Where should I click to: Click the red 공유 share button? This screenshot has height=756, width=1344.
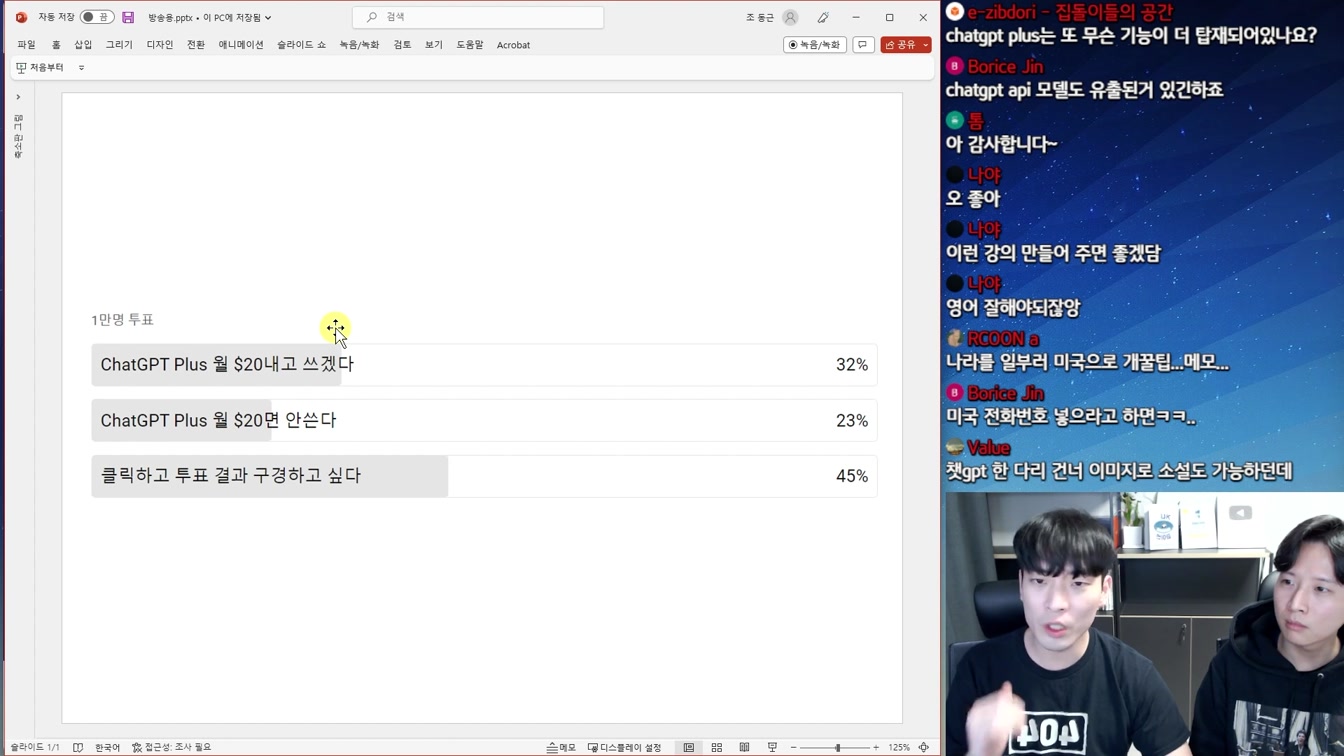click(x=901, y=45)
